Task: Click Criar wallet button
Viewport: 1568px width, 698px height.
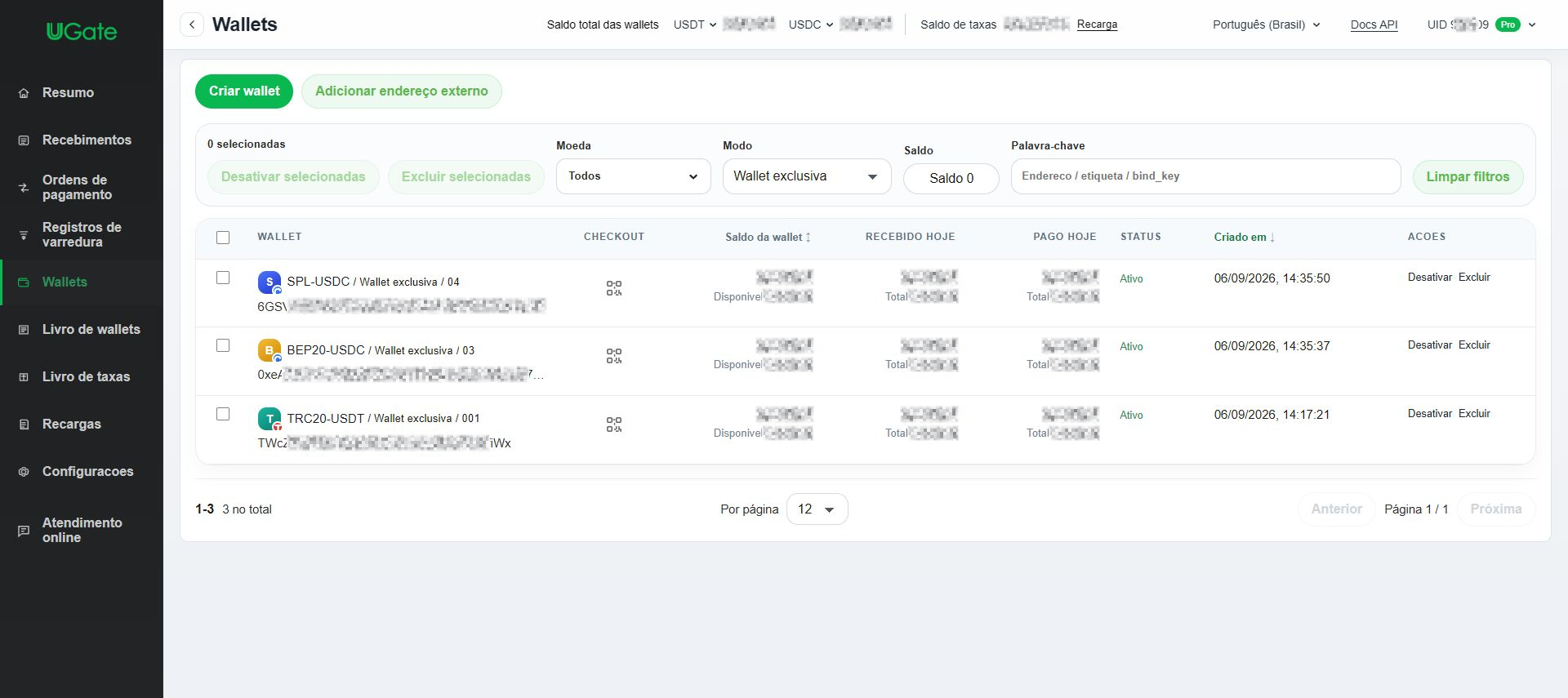Action: pyautogui.click(x=244, y=91)
